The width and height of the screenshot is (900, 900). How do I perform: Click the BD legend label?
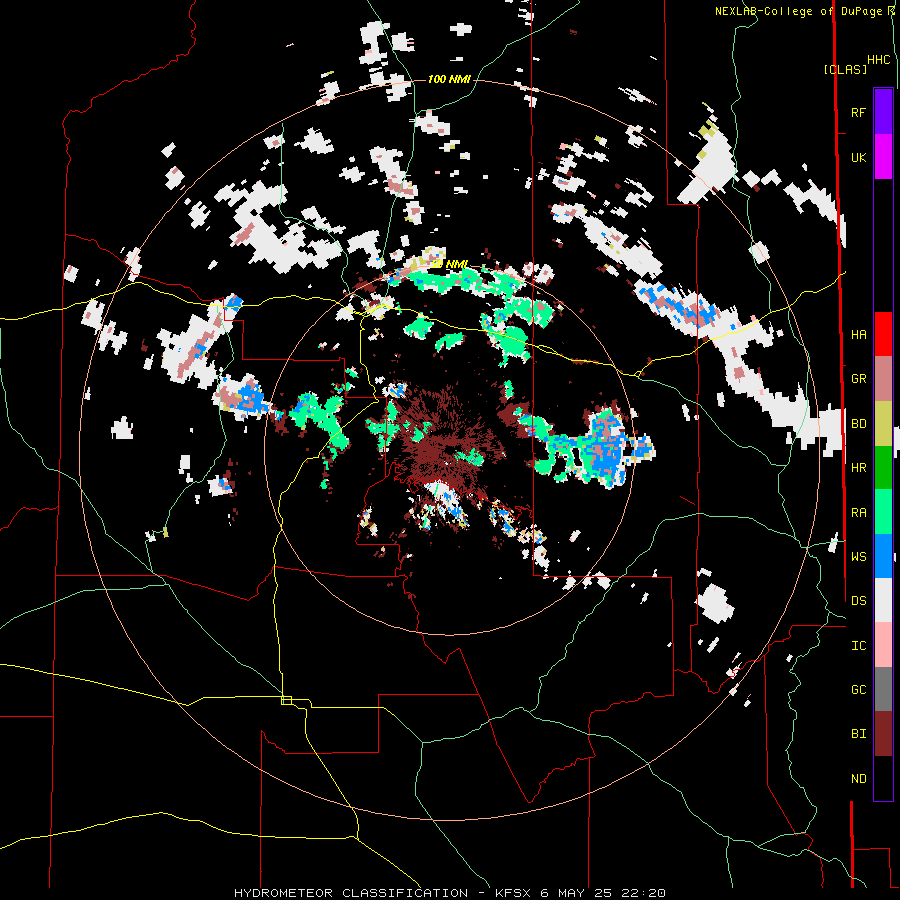[858, 424]
